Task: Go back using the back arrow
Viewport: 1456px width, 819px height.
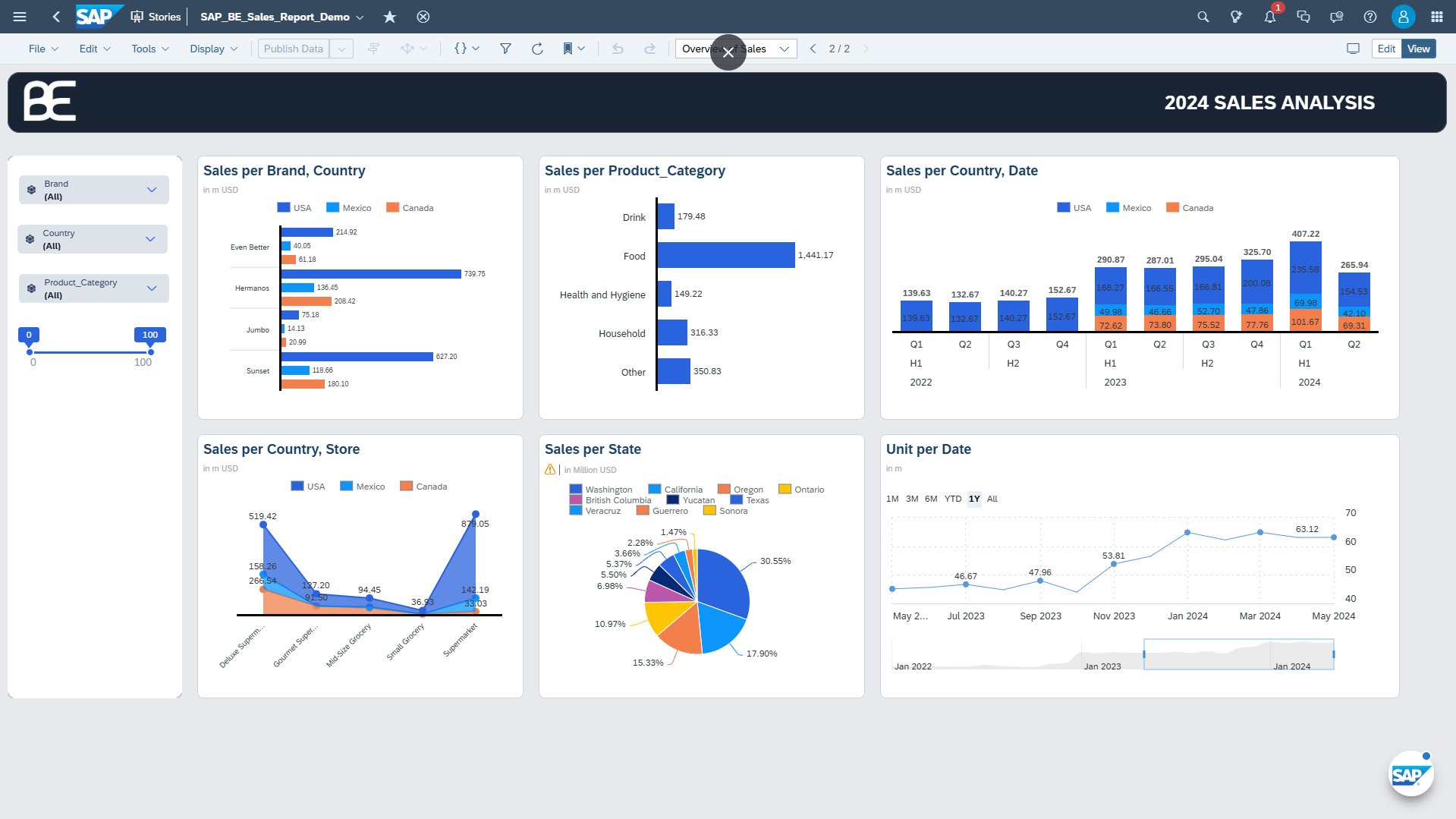Action: coord(56,17)
